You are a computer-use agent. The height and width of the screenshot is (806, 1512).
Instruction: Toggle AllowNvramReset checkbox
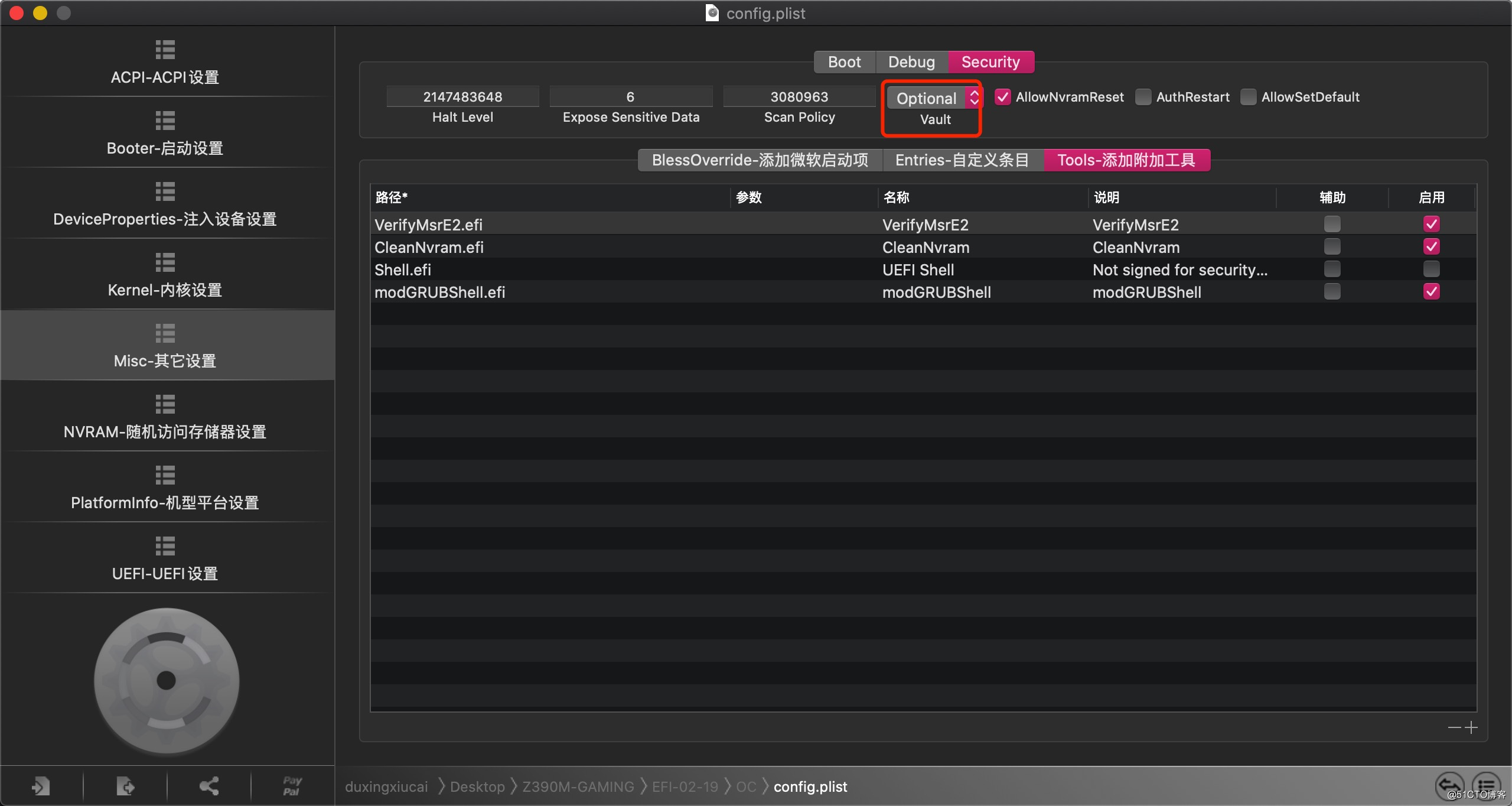click(x=1002, y=97)
